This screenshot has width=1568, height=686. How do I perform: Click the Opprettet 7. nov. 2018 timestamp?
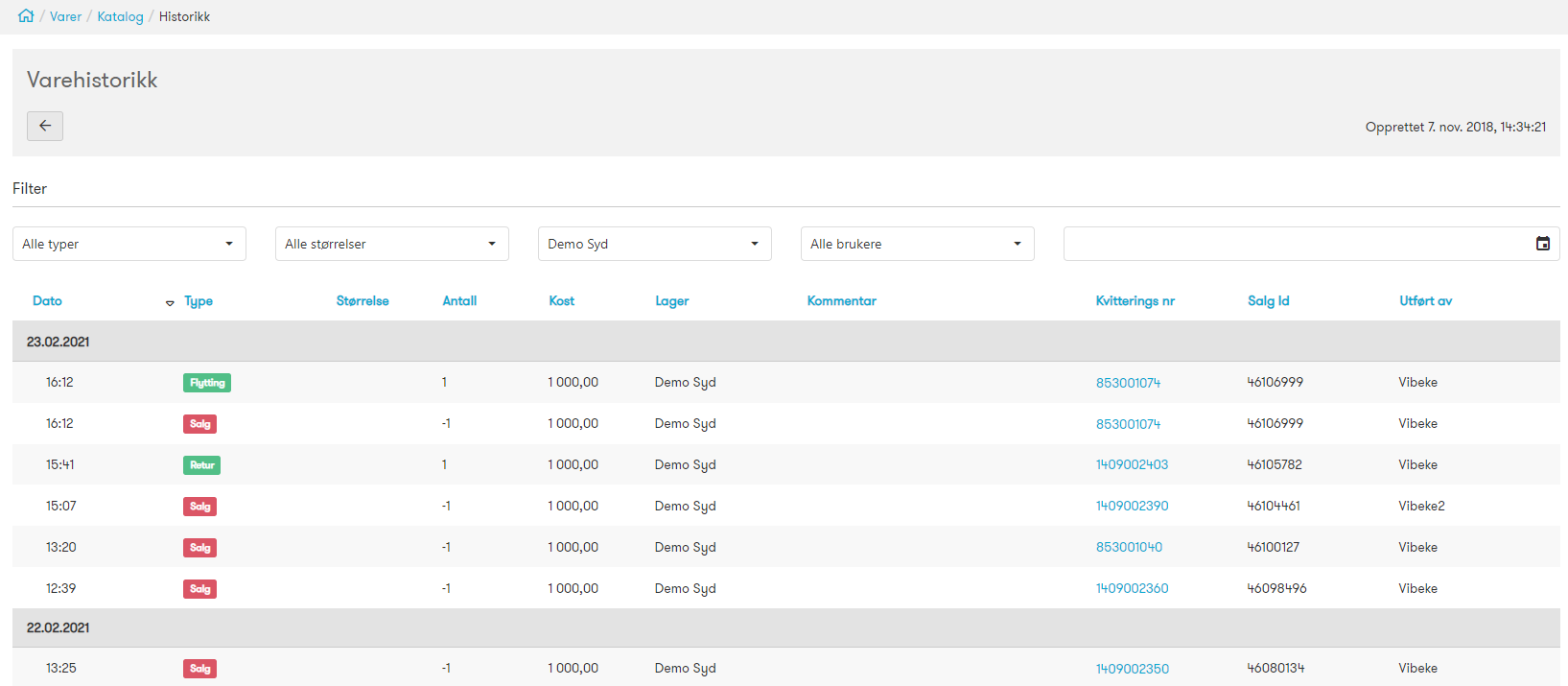click(1456, 127)
